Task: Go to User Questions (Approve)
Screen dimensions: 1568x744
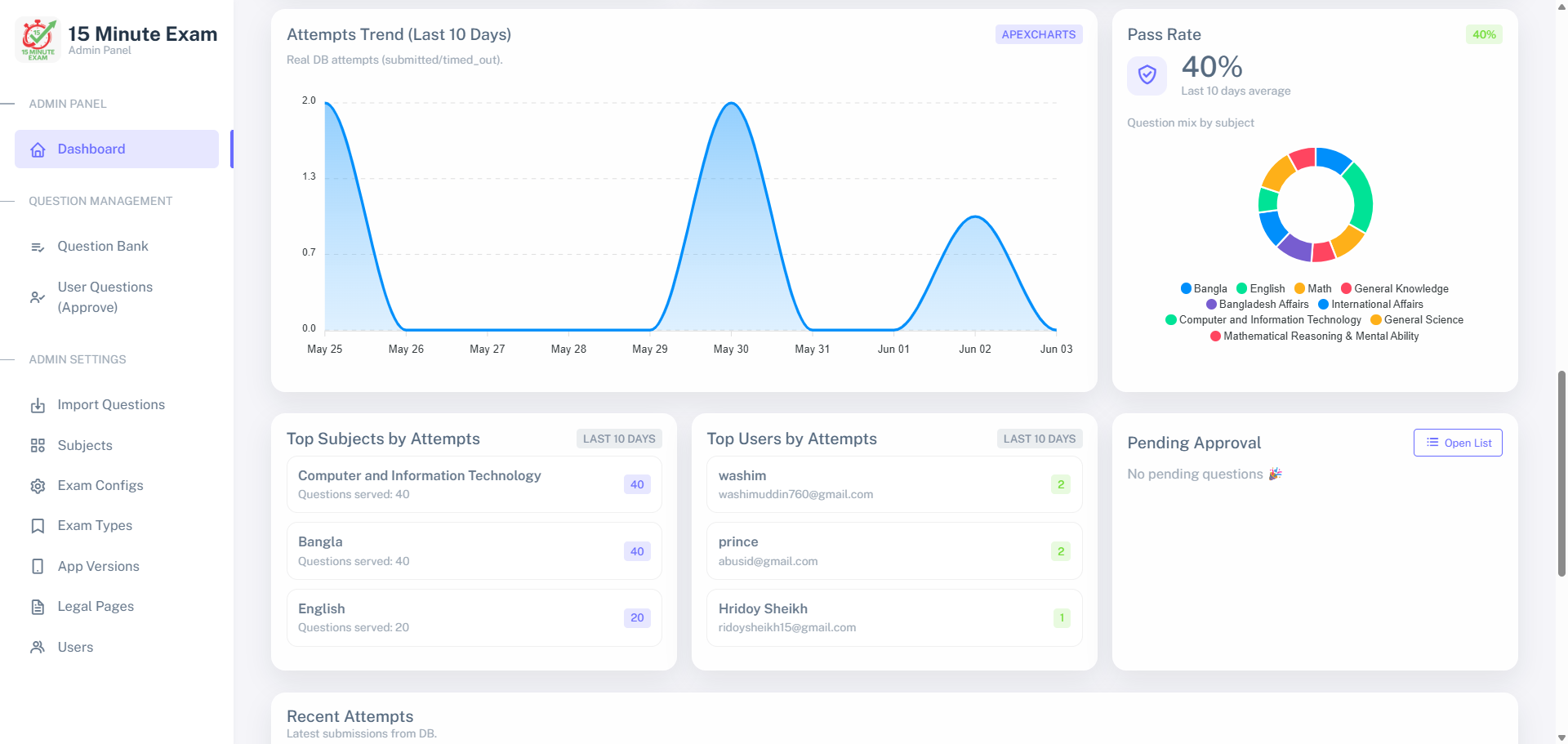Action: pos(117,297)
